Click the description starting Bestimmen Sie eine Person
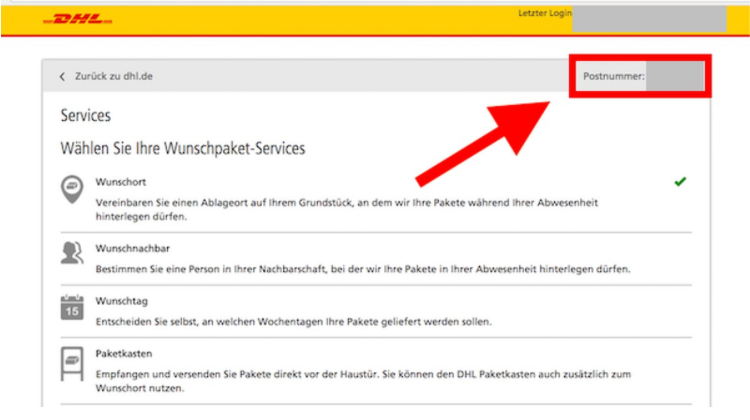Viewport: 750px width, 420px height. pyautogui.click(x=363, y=269)
